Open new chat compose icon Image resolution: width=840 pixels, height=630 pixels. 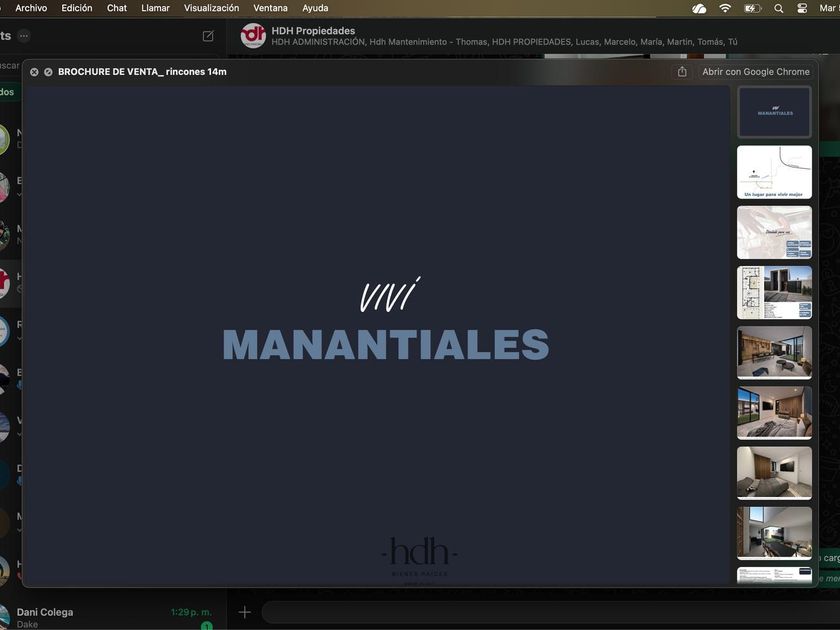coord(208,36)
